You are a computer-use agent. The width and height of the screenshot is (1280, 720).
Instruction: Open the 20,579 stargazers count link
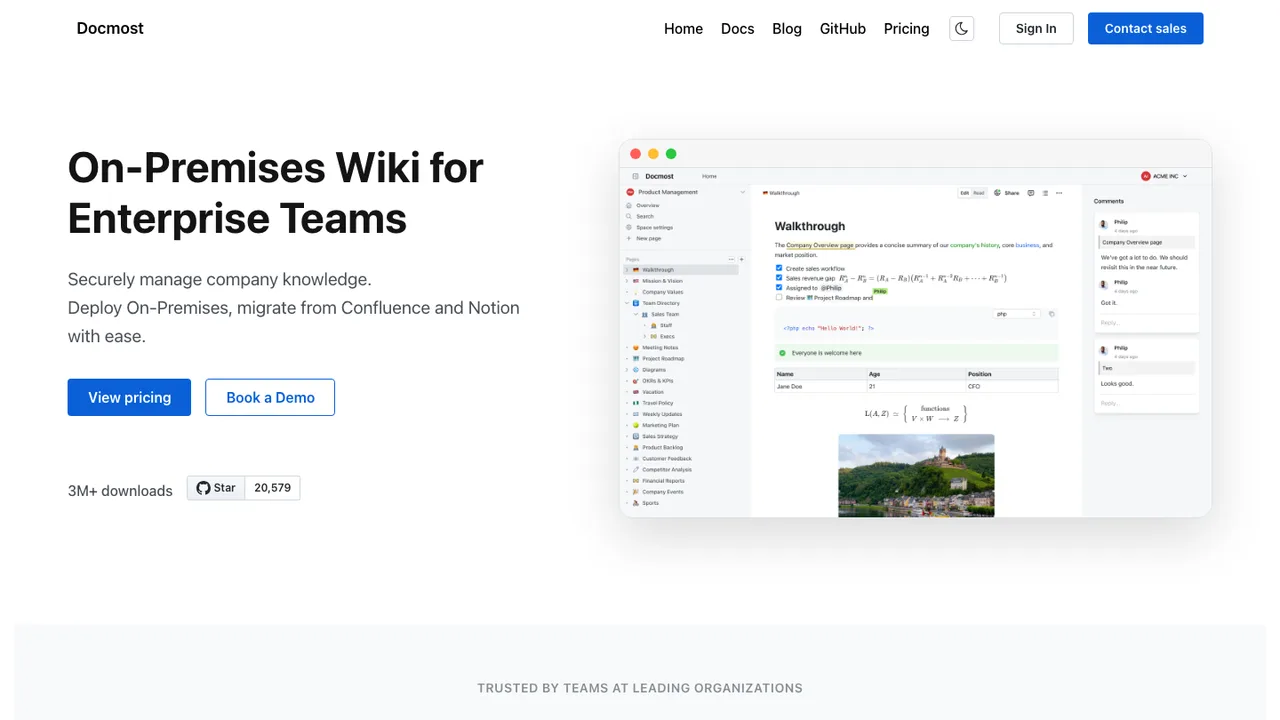[x=272, y=488]
